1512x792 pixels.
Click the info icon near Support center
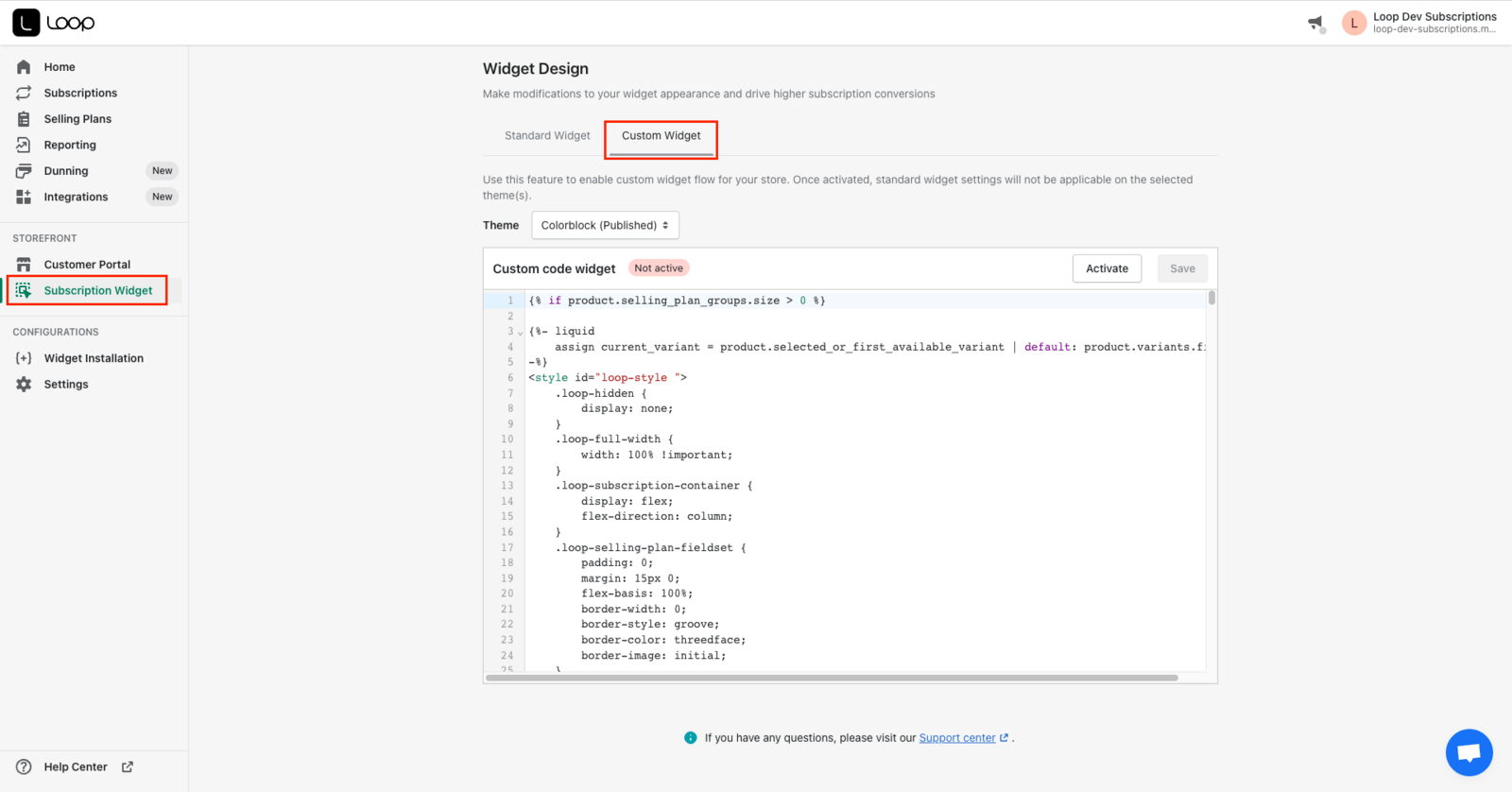[x=690, y=738]
